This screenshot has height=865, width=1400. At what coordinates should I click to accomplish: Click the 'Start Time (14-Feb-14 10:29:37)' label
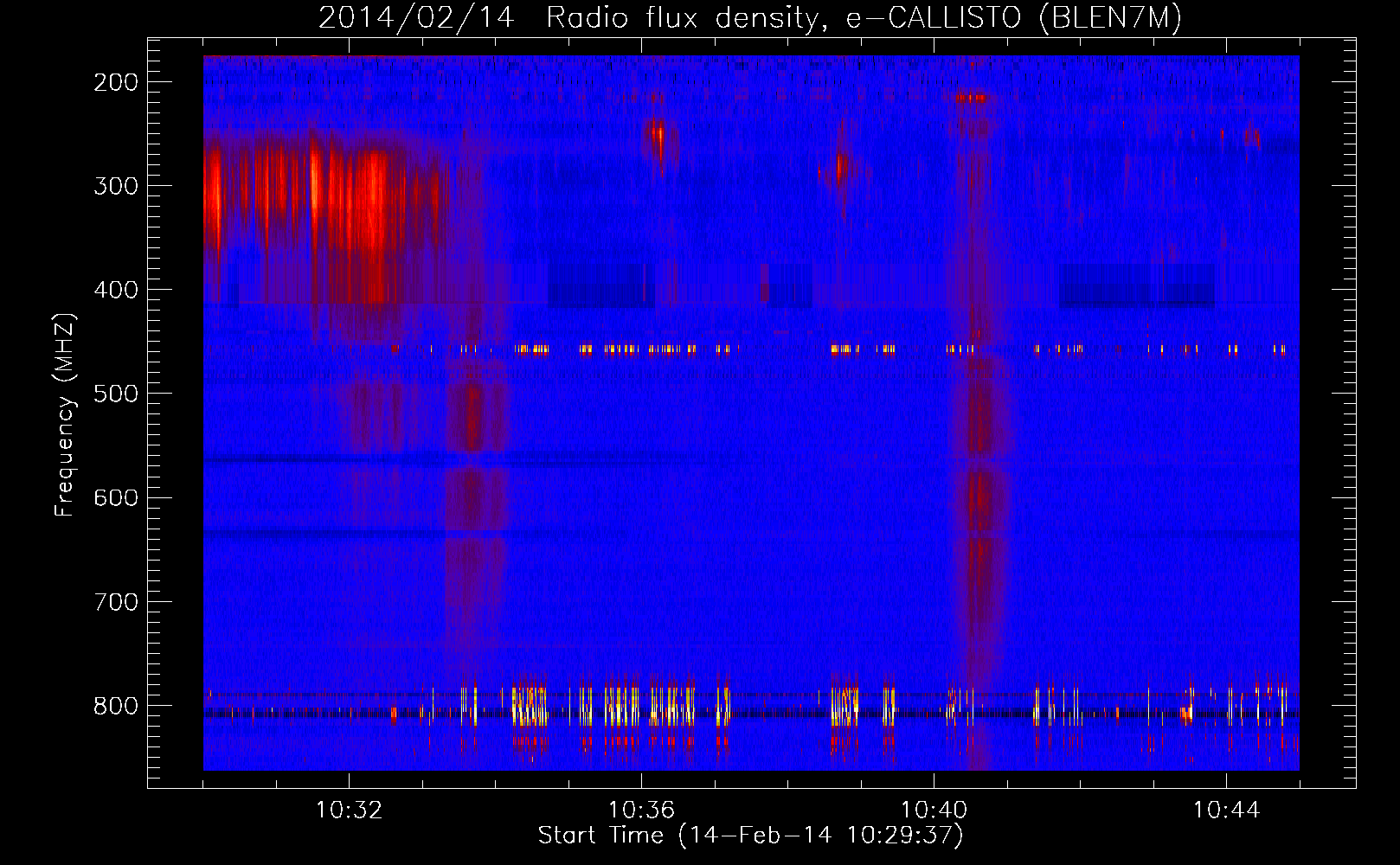pyautogui.click(x=750, y=836)
